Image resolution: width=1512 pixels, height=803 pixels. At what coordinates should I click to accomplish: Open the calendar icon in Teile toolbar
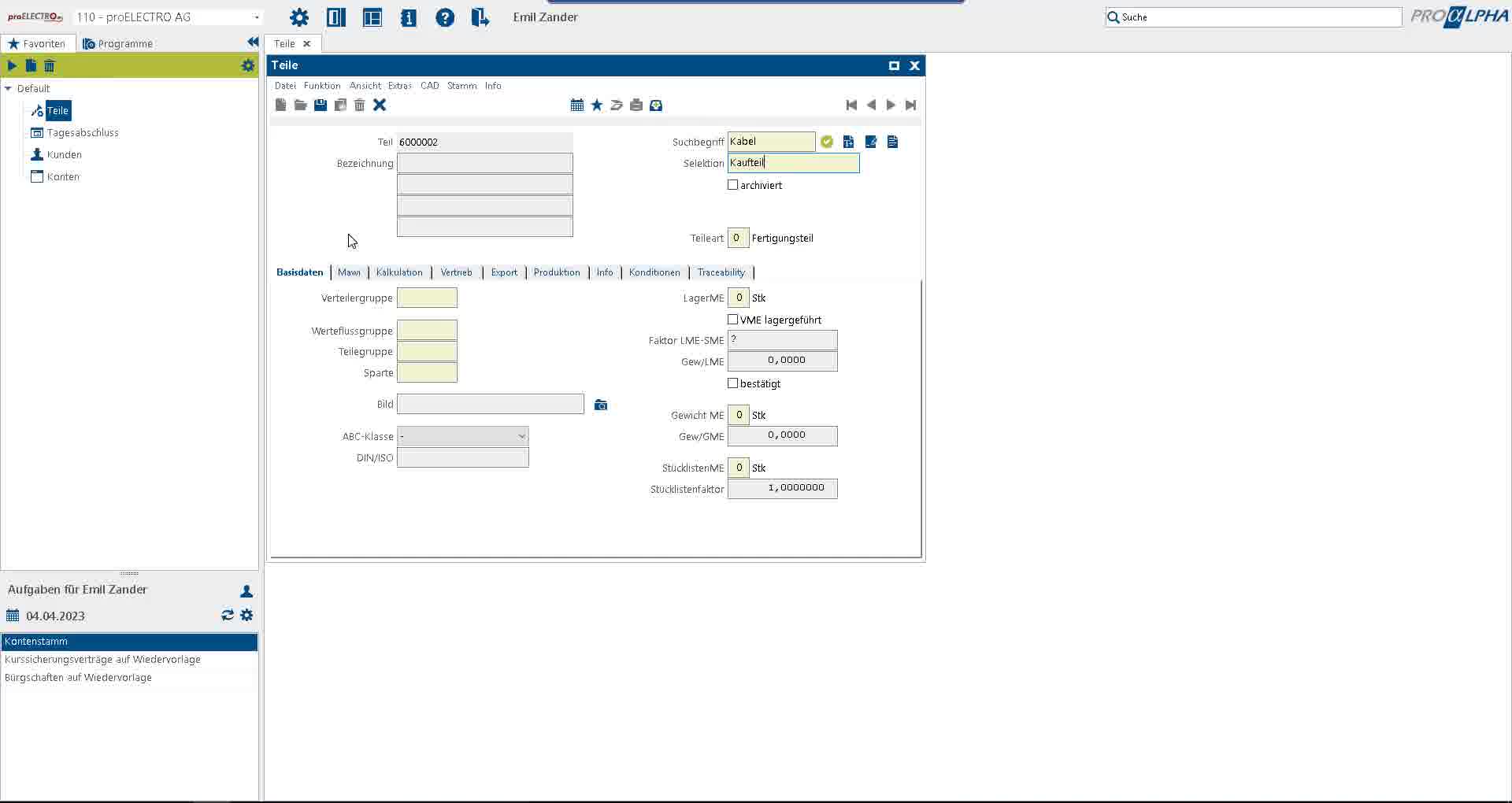577,105
